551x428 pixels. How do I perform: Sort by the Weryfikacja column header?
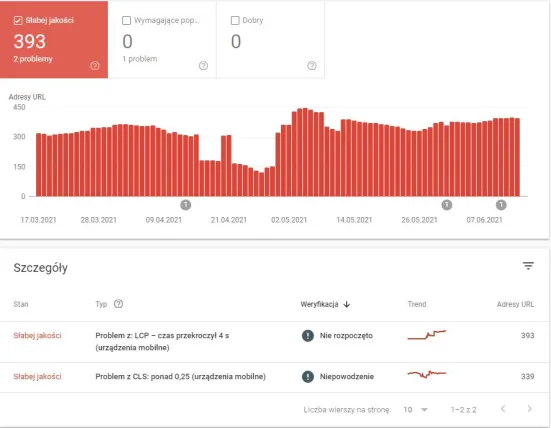(319, 304)
